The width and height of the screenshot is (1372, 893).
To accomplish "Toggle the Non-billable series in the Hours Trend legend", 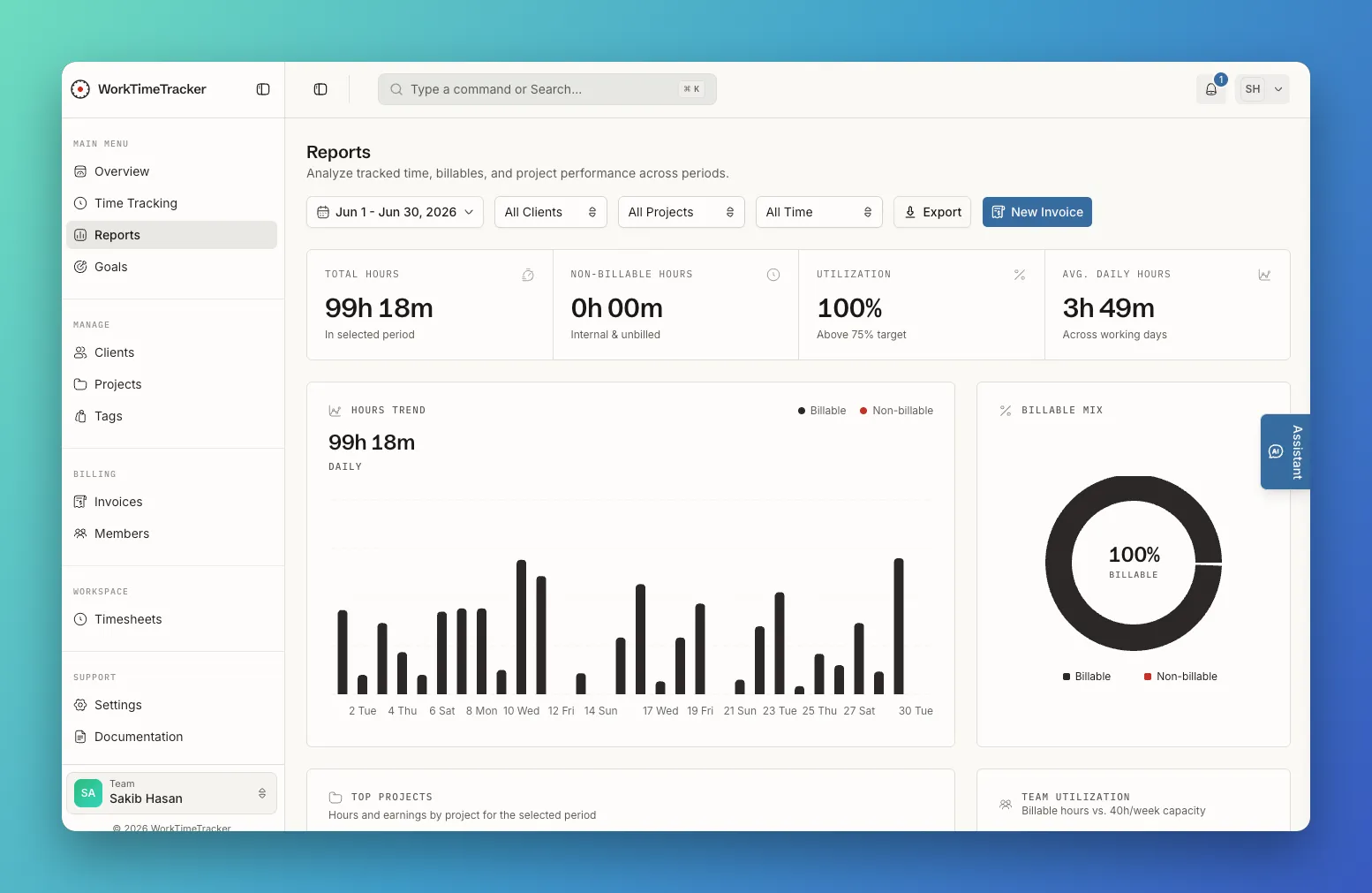I will [896, 411].
